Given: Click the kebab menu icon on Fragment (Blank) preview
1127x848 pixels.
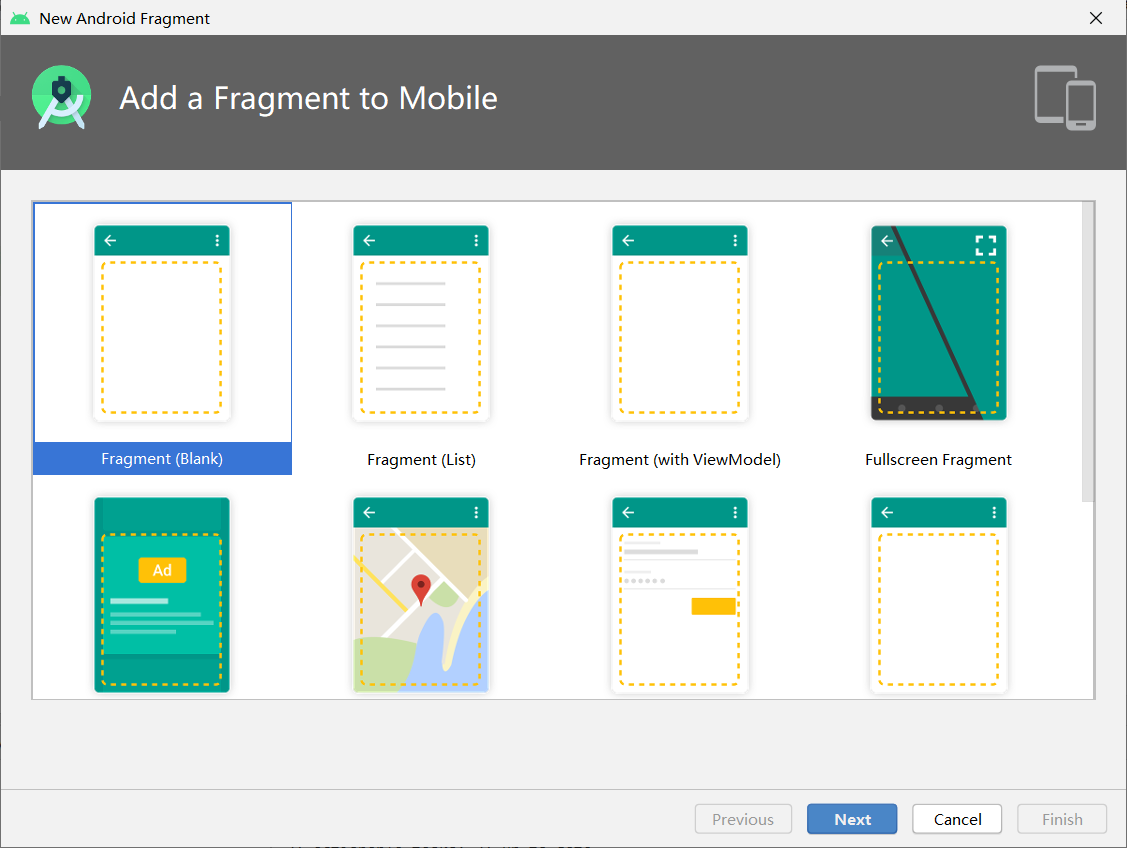Looking at the screenshot, I should coord(215,240).
